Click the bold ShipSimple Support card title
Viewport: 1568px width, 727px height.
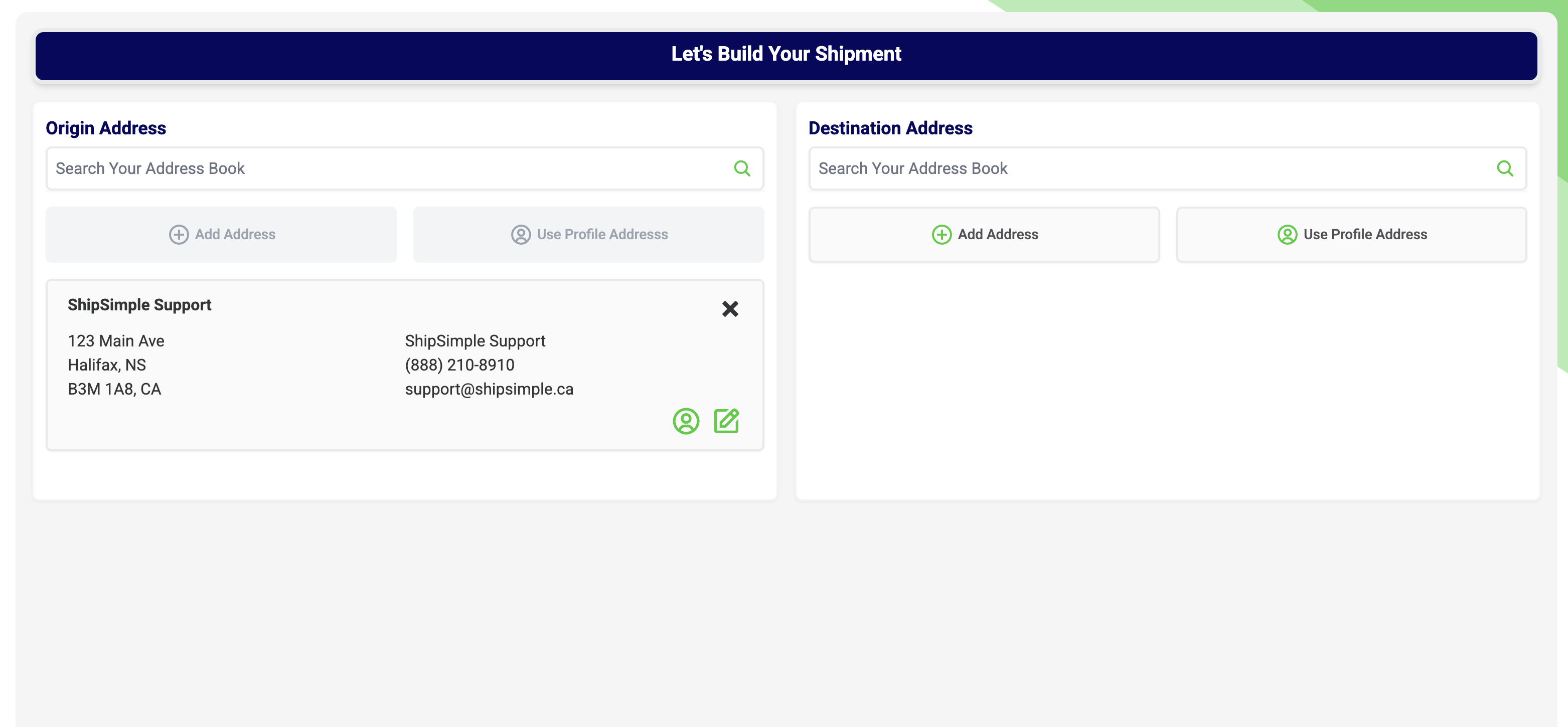(139, 305)
